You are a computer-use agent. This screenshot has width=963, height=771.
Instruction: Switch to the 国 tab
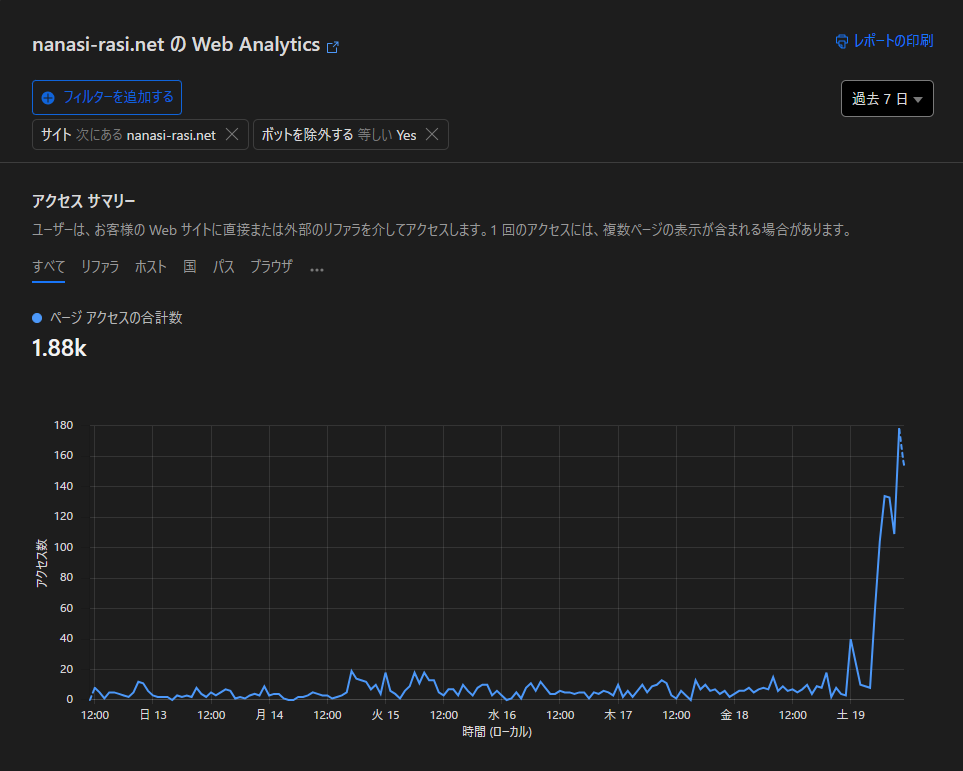(x=190, y=267)
